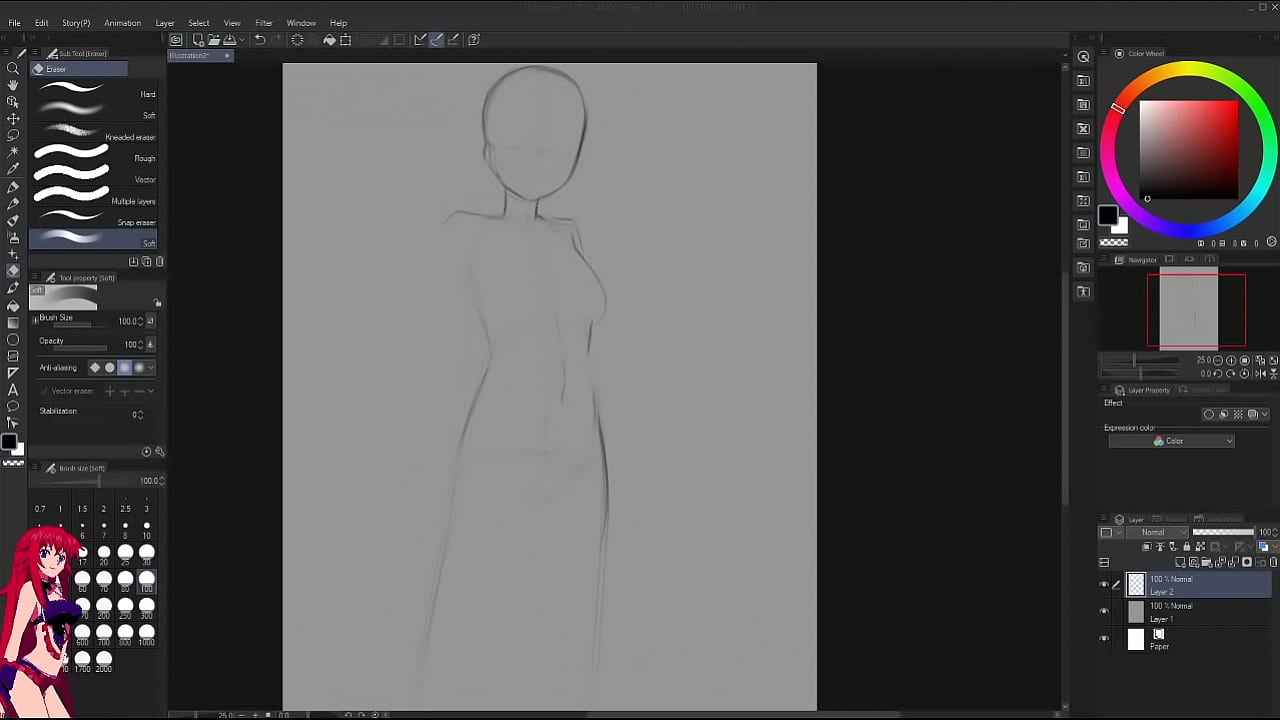Image resolution: width=1280 pixels, height=720 pixels.
Task: Choose the Text tool
Action: (13, 389)
